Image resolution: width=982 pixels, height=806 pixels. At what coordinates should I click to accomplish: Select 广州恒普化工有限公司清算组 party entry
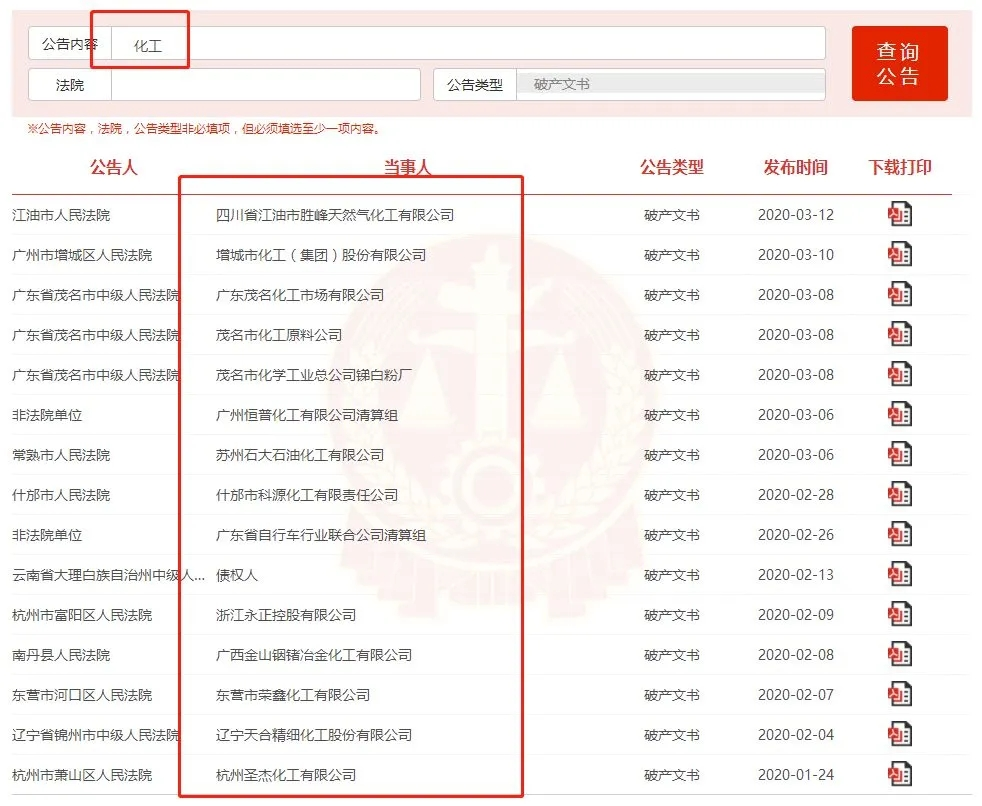pyautogui.click(x=307, y=415)
